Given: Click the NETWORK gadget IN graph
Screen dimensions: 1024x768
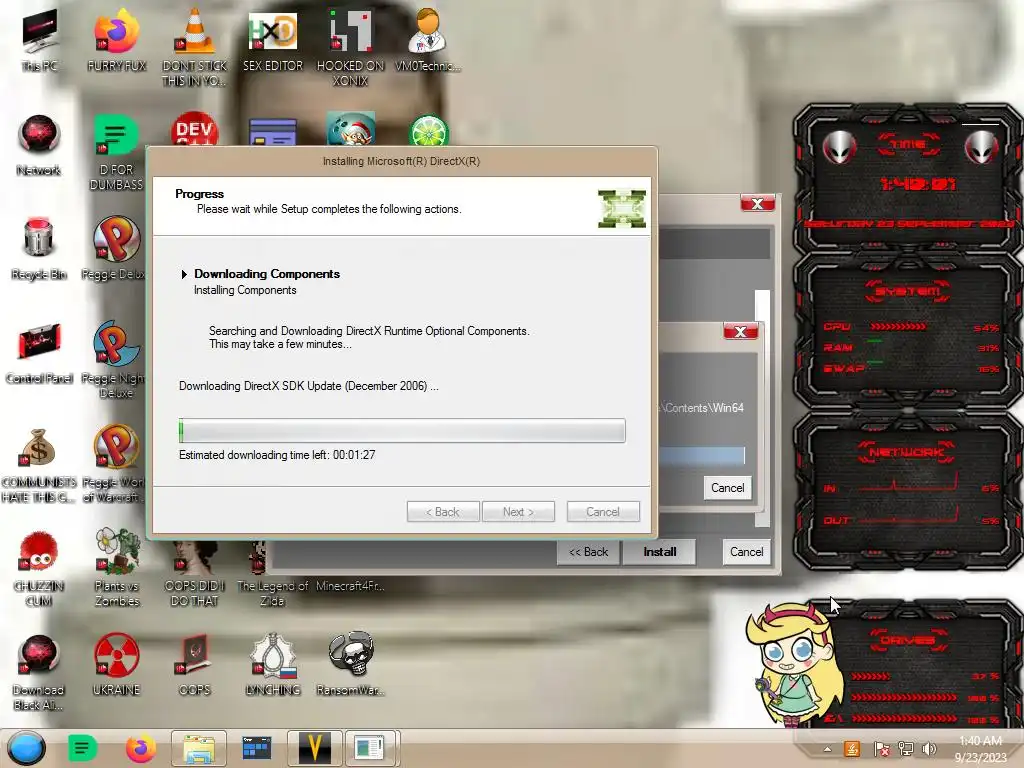Looking at the screenshot, I should [910, 485].
